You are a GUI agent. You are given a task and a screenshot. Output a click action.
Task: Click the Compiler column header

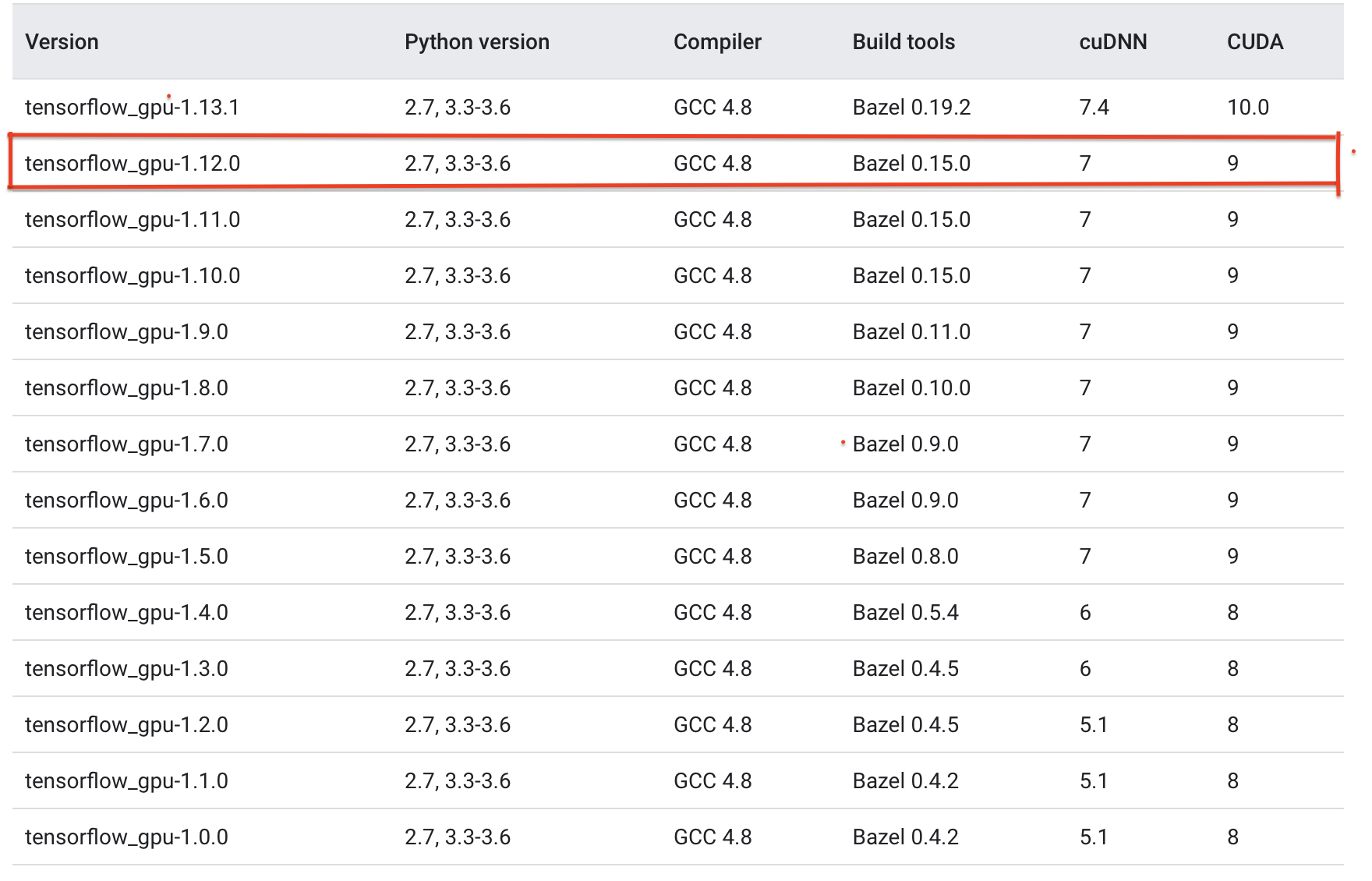pyautogui.click(x=716, y=42)
